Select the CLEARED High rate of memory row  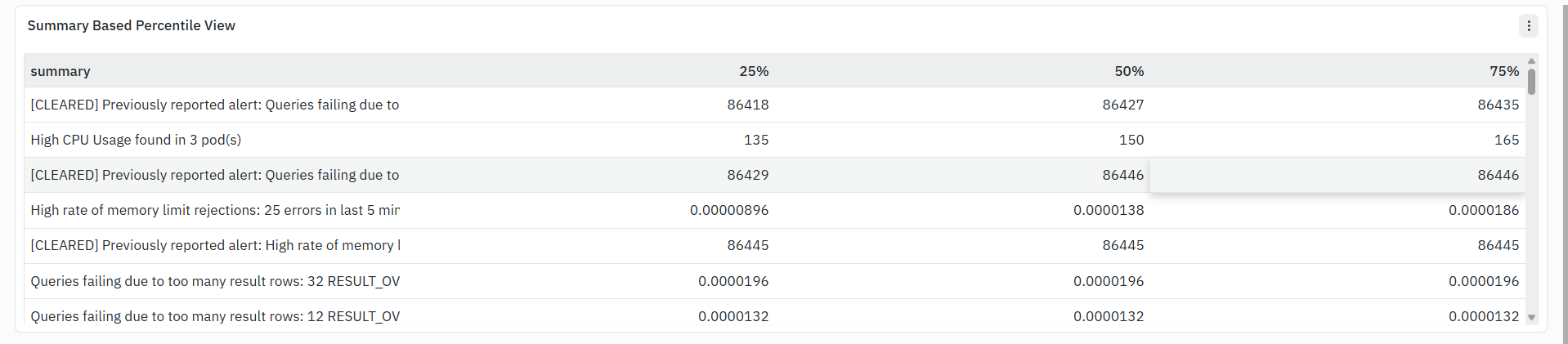[x=775, y=245]
